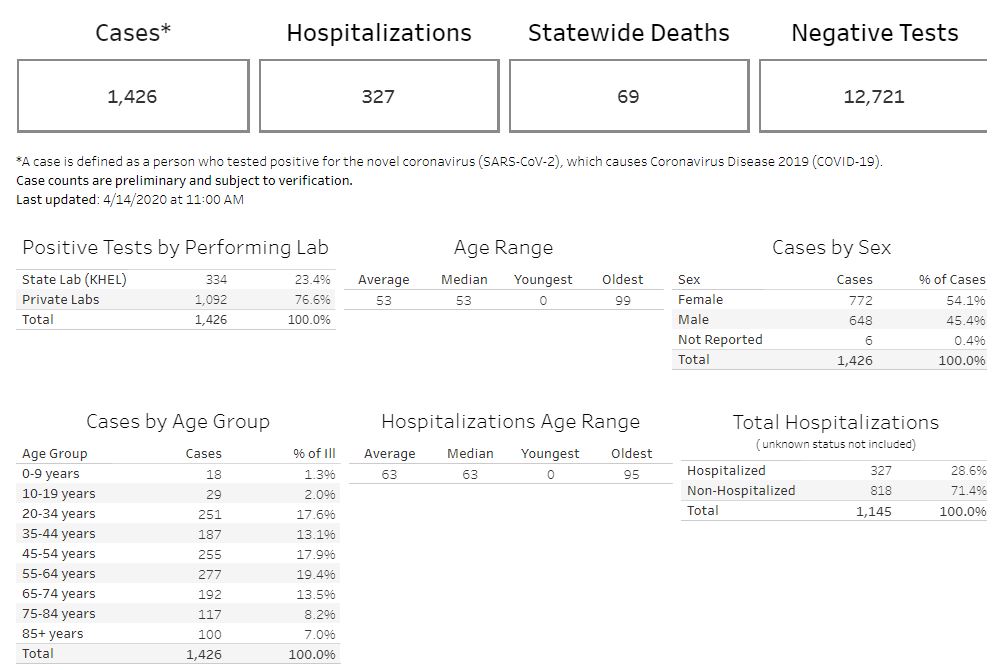Select the Hospitalizations card showing 327

click(378, 96)
